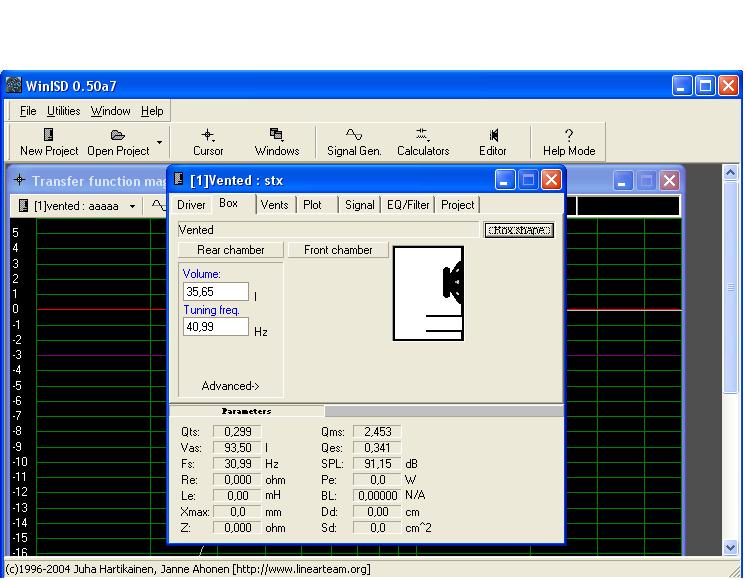Click the New Project toolbar icon

(48, 135)
